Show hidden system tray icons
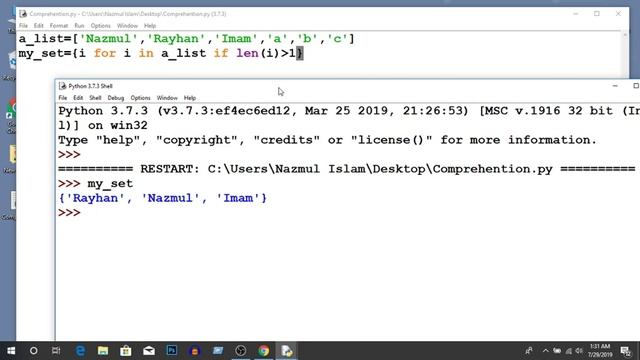Viewport: 640px width, 360px height. click(545, 351)
